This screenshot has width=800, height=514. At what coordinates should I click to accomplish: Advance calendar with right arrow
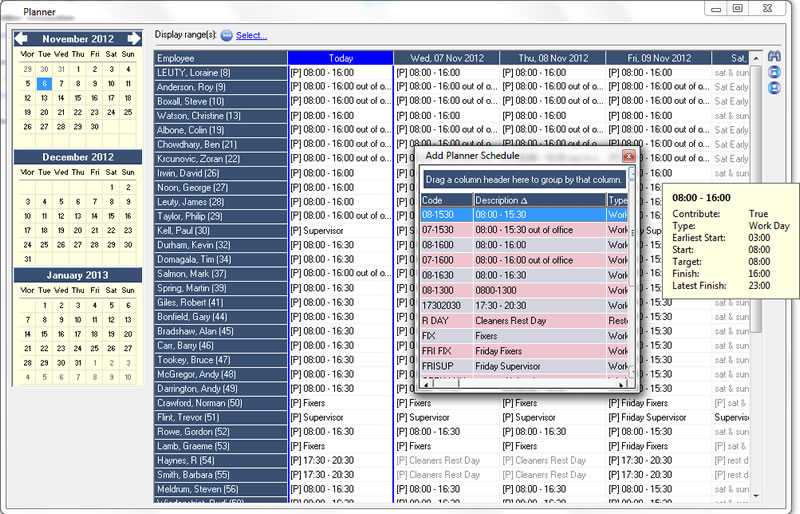(134, 38)
